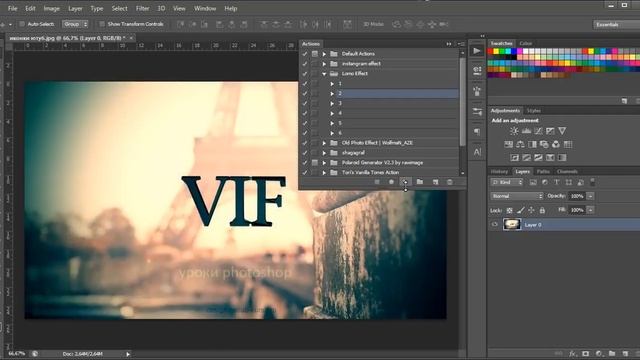Click the Stop recording button in Actions panel

[x=377, y=182]
